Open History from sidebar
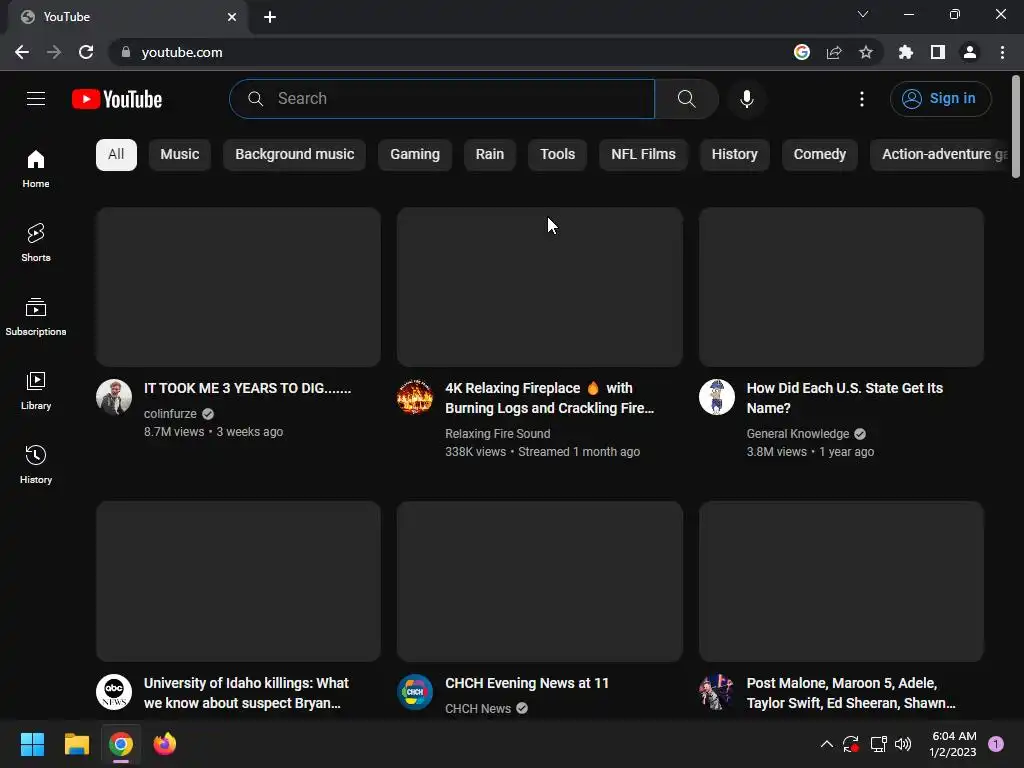This screenshot has height=768, width=1024. click(x=36, y=464)
